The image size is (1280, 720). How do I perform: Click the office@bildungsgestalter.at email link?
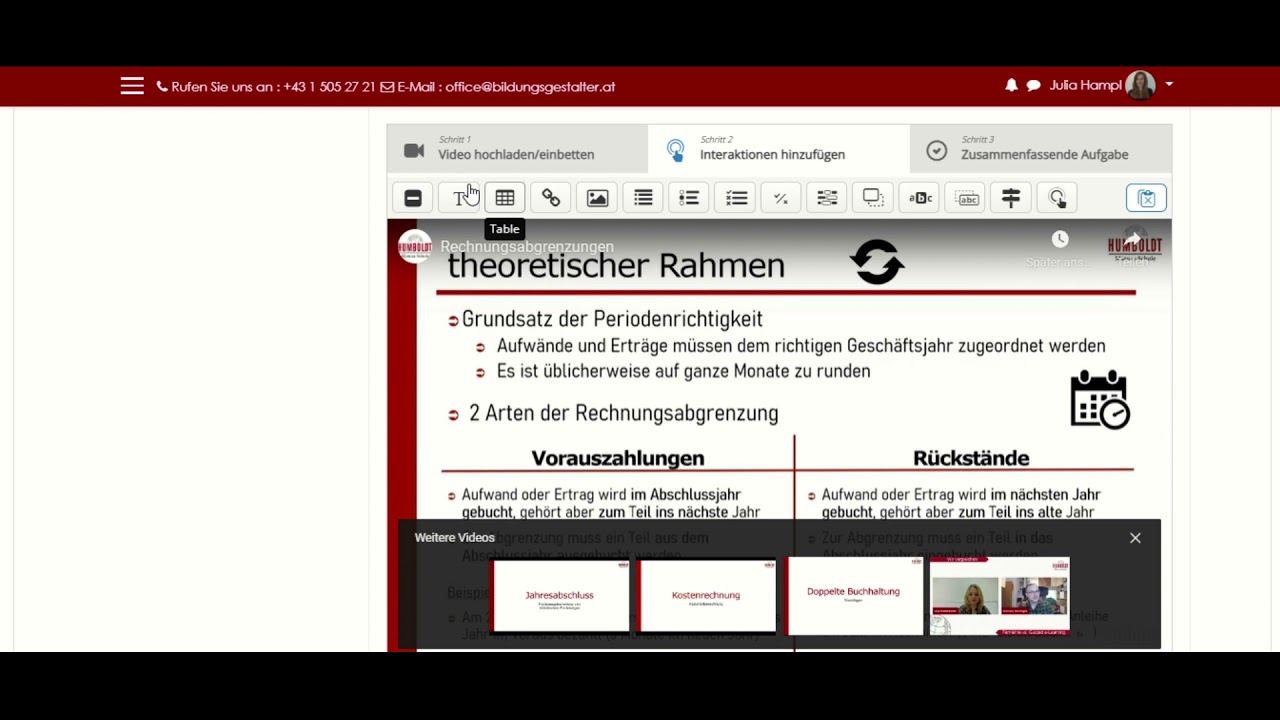(x=530, y=87)
